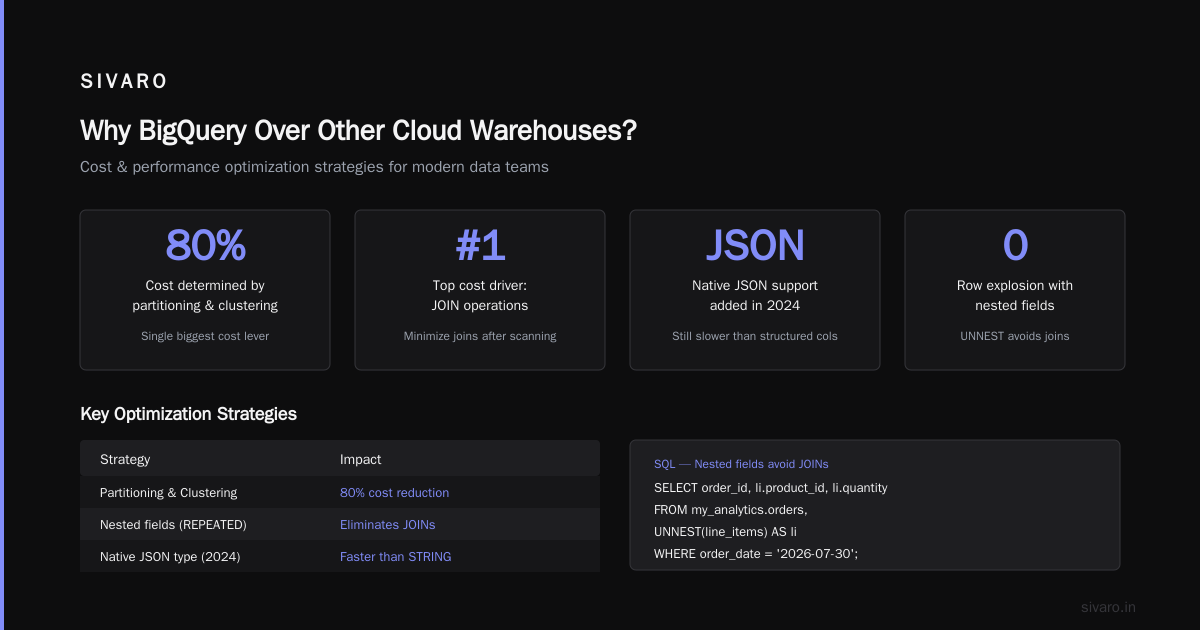Image resolution: width=1200 pixels, height=630 pixels.
Task: Click 'Key Optimization Strategies' section heading
Action: [x=188, y=414]
